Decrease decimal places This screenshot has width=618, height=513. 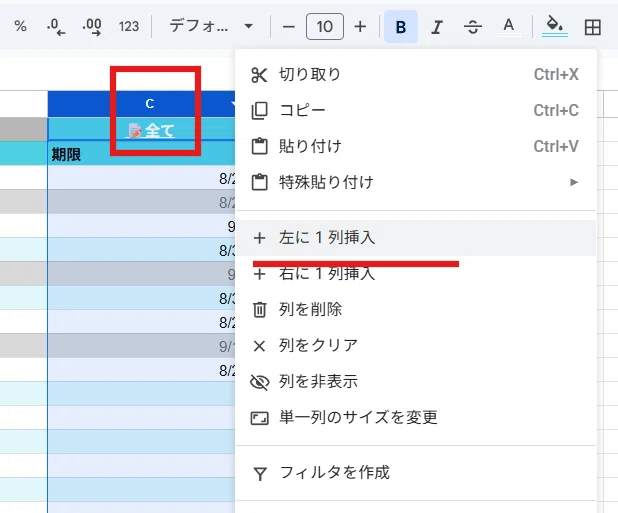tap(56, 26)
